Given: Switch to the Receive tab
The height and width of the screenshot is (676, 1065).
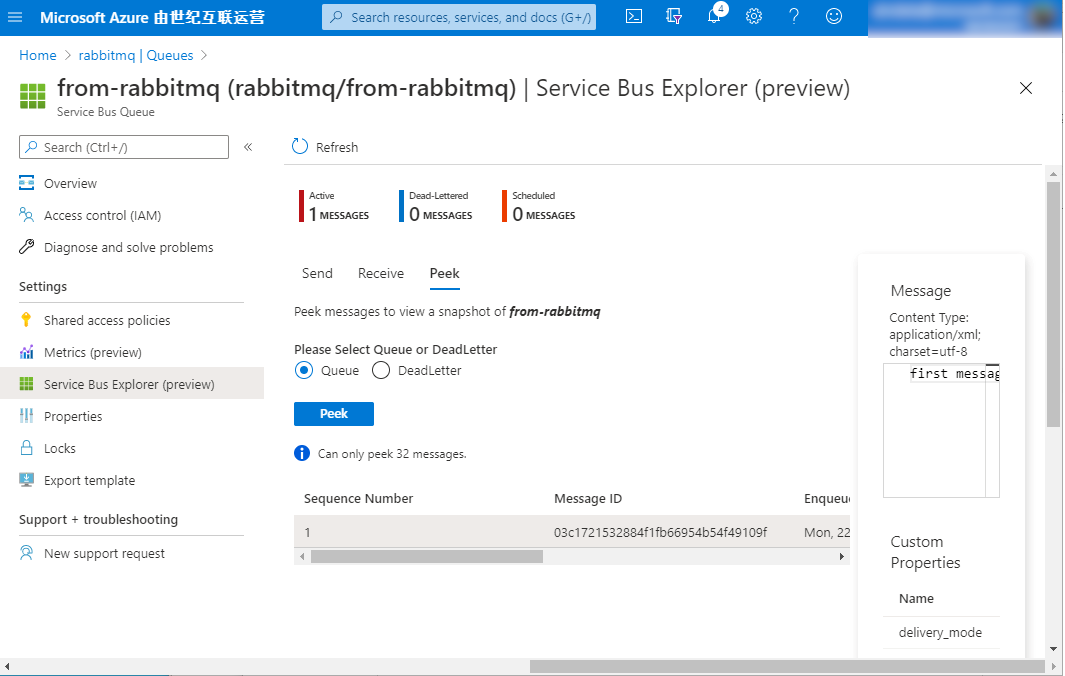Looking at the screenshot, I should tap(381, 273).
